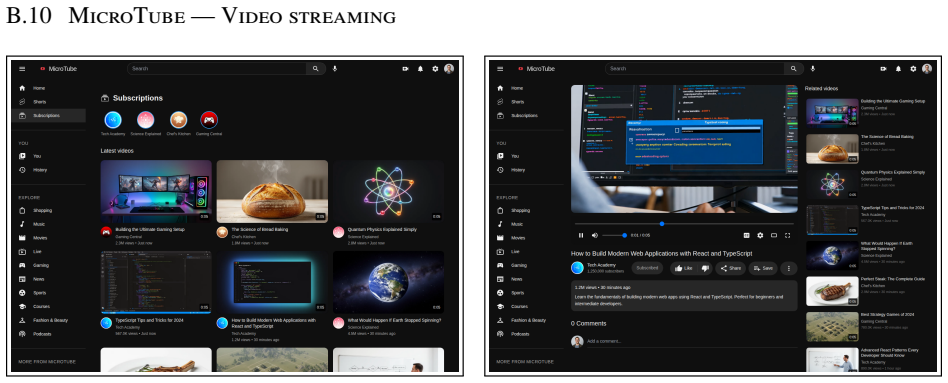Like the React and TypeScript video
The height and width of the screenshot is (383, 948).
pyautogui.click(x=683, y=268)
